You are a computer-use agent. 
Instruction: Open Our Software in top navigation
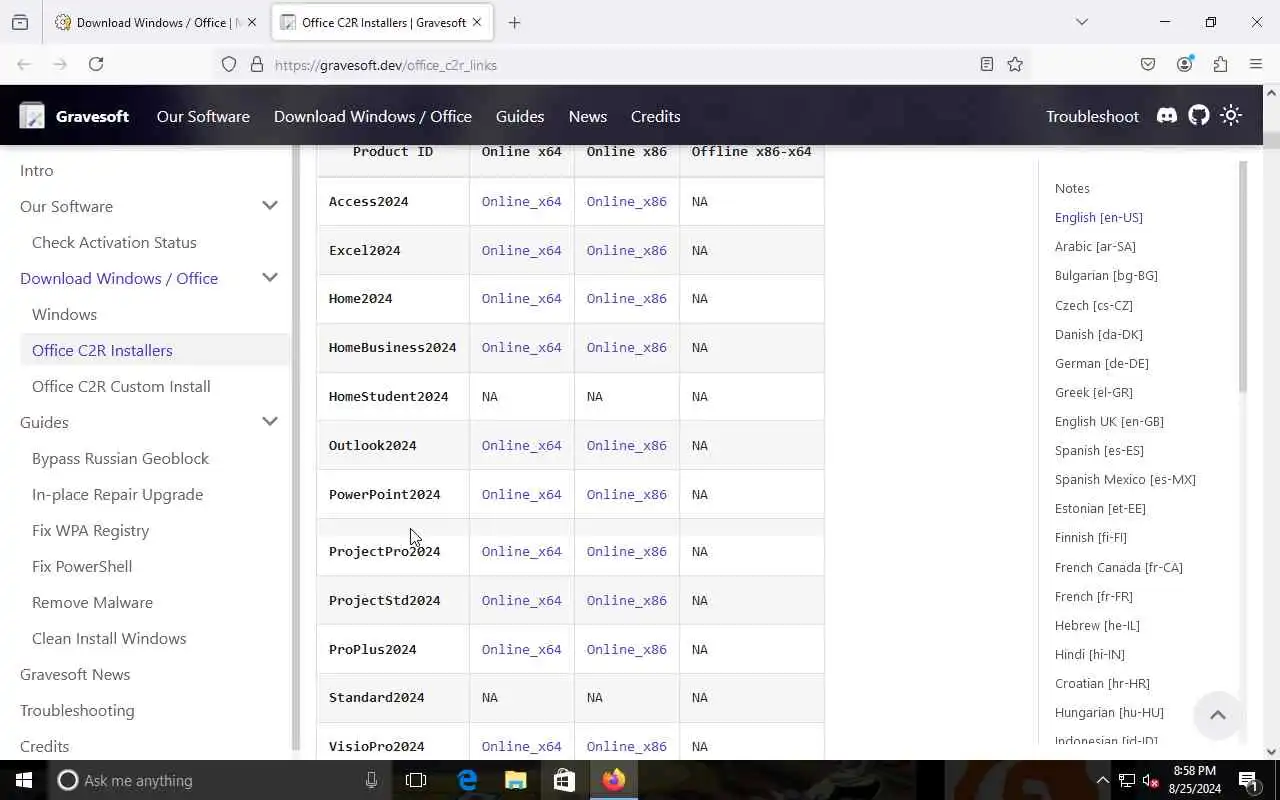[x=203, y=116]
